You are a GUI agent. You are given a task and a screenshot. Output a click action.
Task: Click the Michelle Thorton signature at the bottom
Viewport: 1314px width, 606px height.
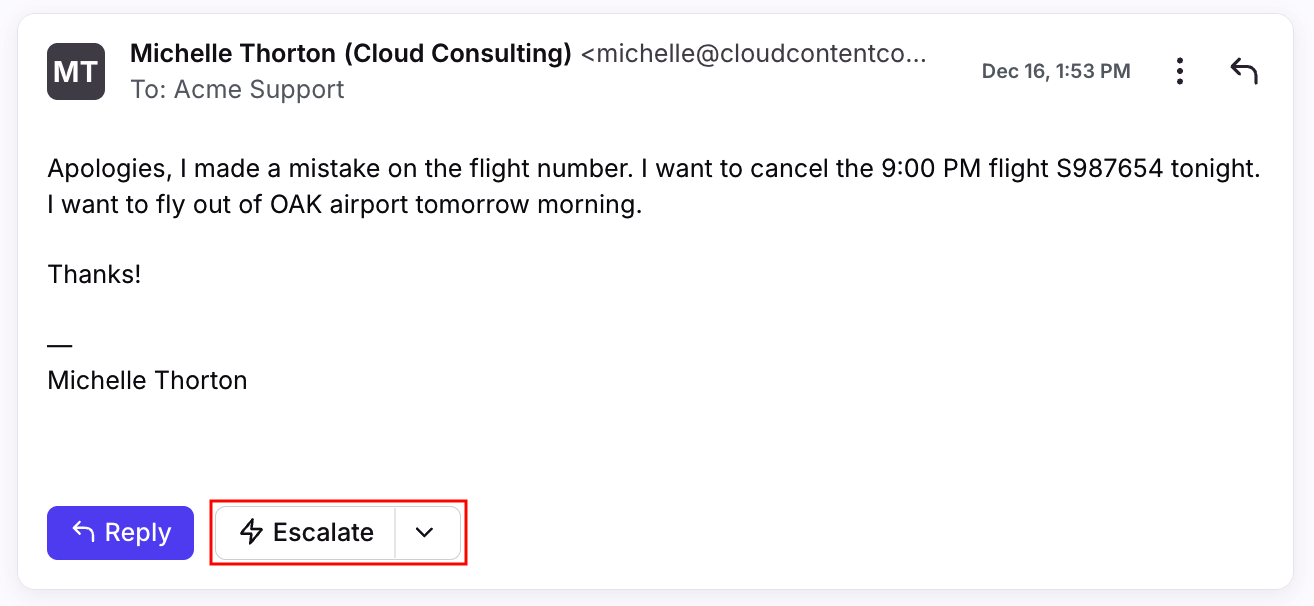point(147,381)
